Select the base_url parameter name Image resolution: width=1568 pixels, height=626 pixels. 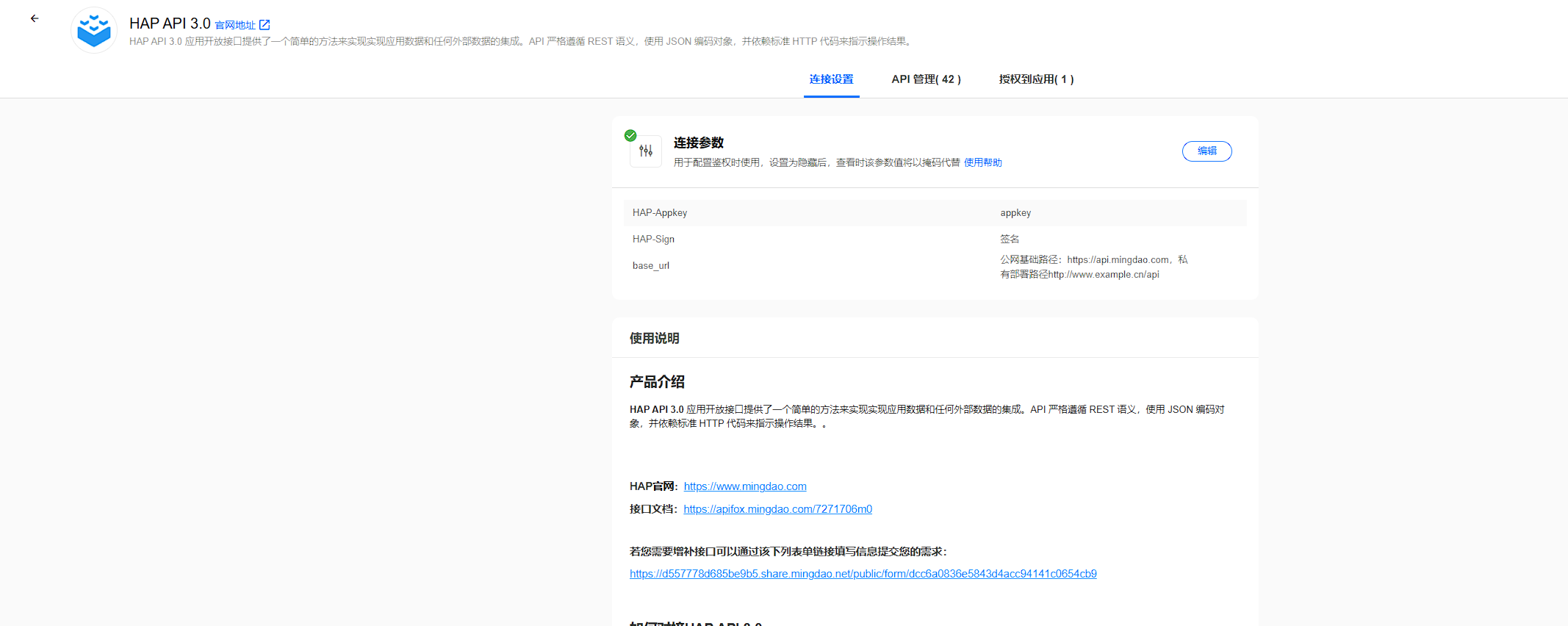[651, 265]
